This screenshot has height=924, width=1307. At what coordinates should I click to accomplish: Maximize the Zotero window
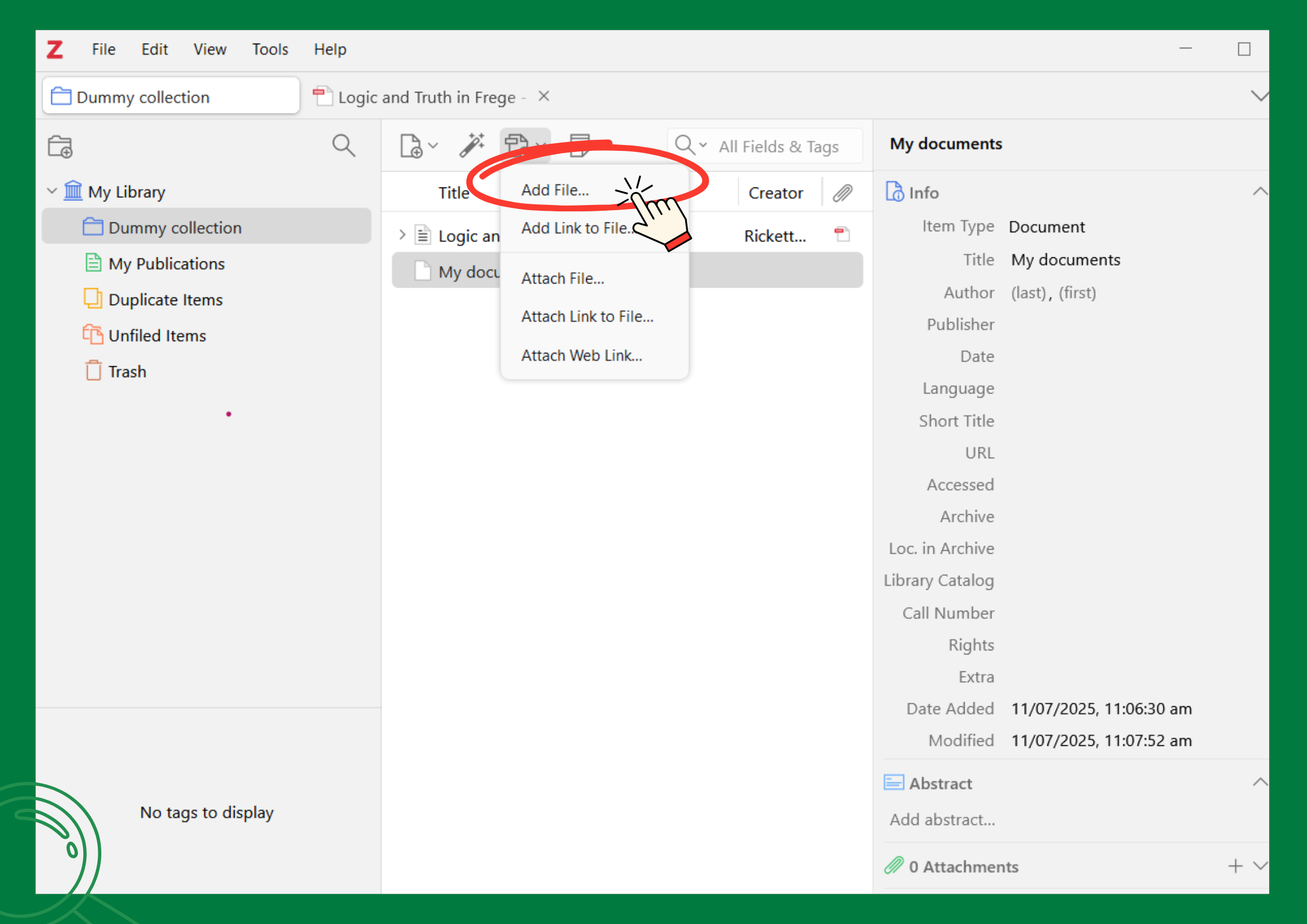point(1244,49)
